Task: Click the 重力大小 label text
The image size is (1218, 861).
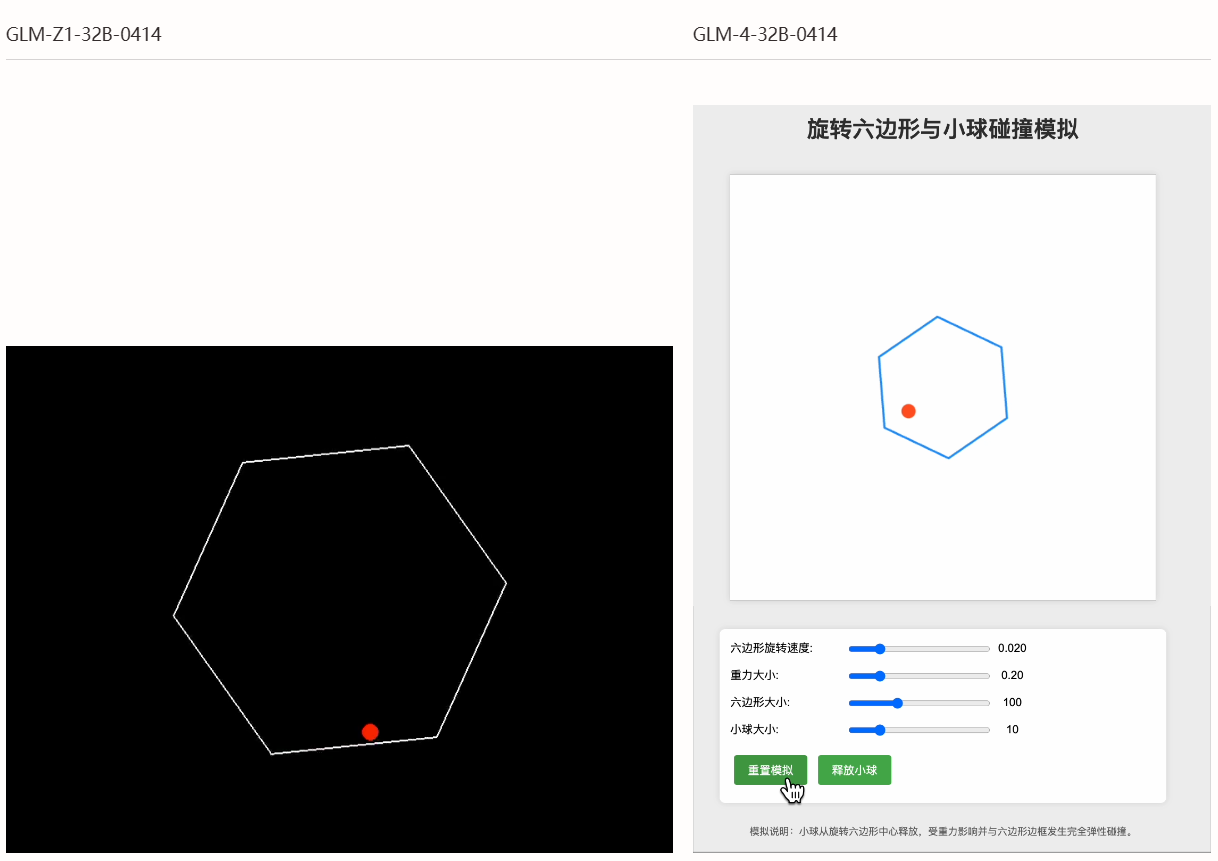Action: click(748, 675)
